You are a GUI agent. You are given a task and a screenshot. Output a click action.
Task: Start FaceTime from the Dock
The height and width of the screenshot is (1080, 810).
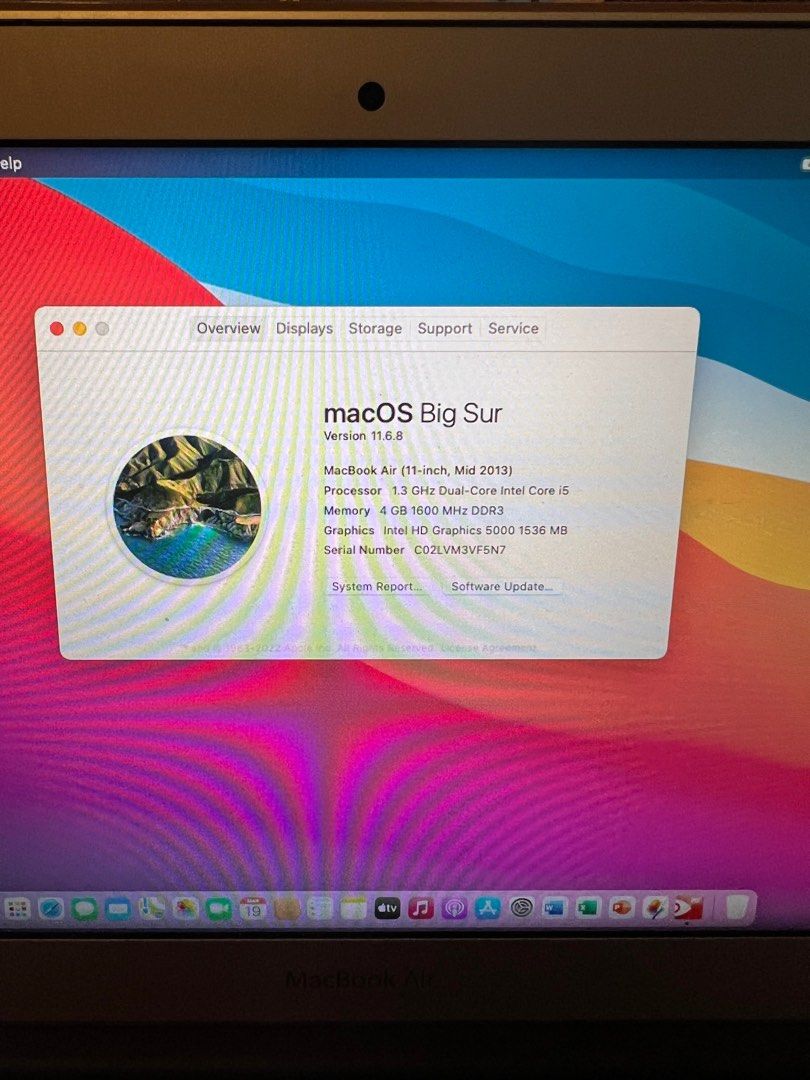[x=219, y=909]
